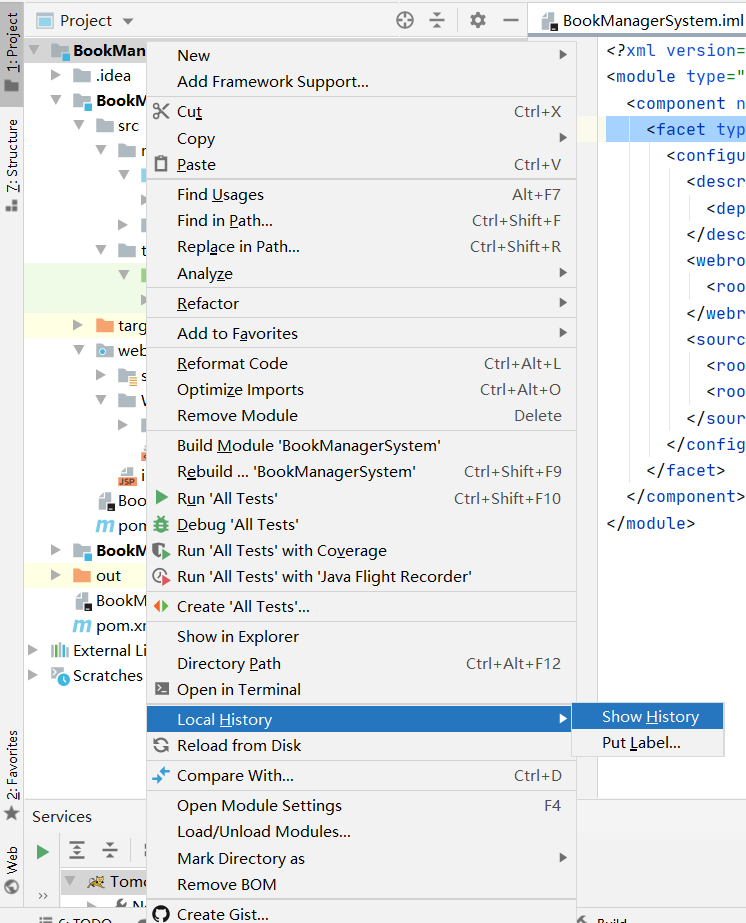The width and height of the screenshot is (746, 923).
Task: Choose Reformat Code
Action: (361, 363)
